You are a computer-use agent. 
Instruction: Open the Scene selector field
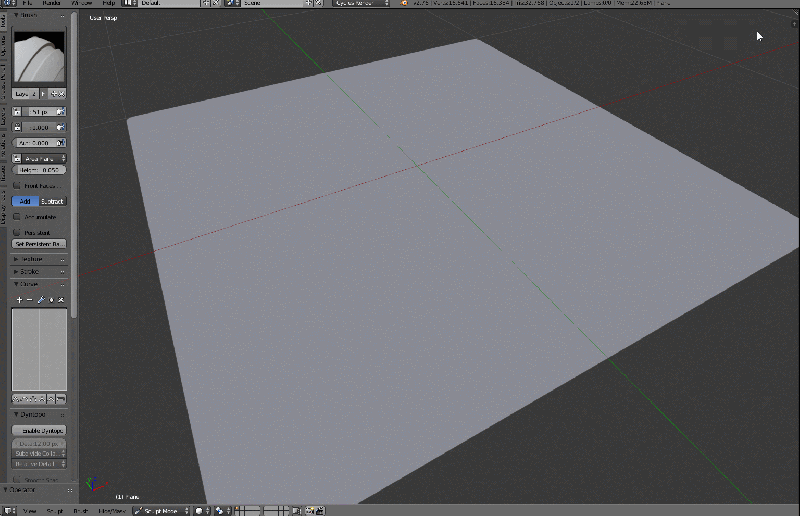coord(272,3)
